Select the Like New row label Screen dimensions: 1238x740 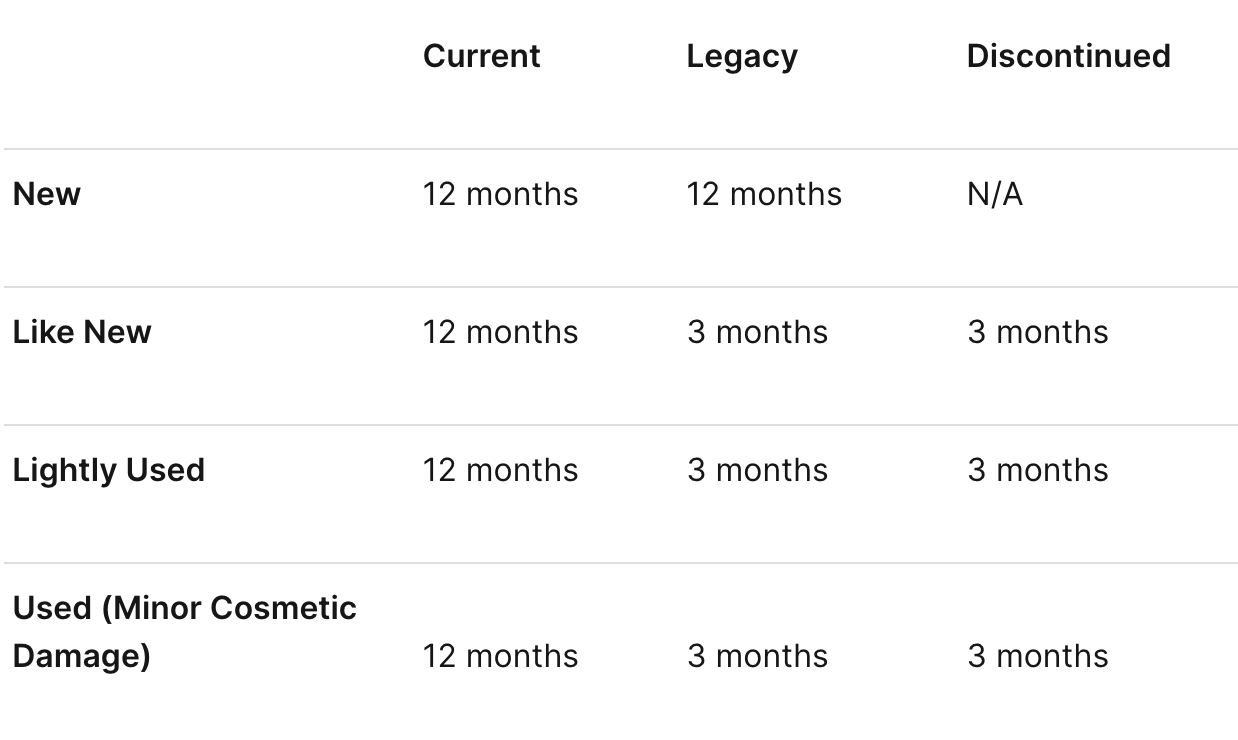click(82, 332)
